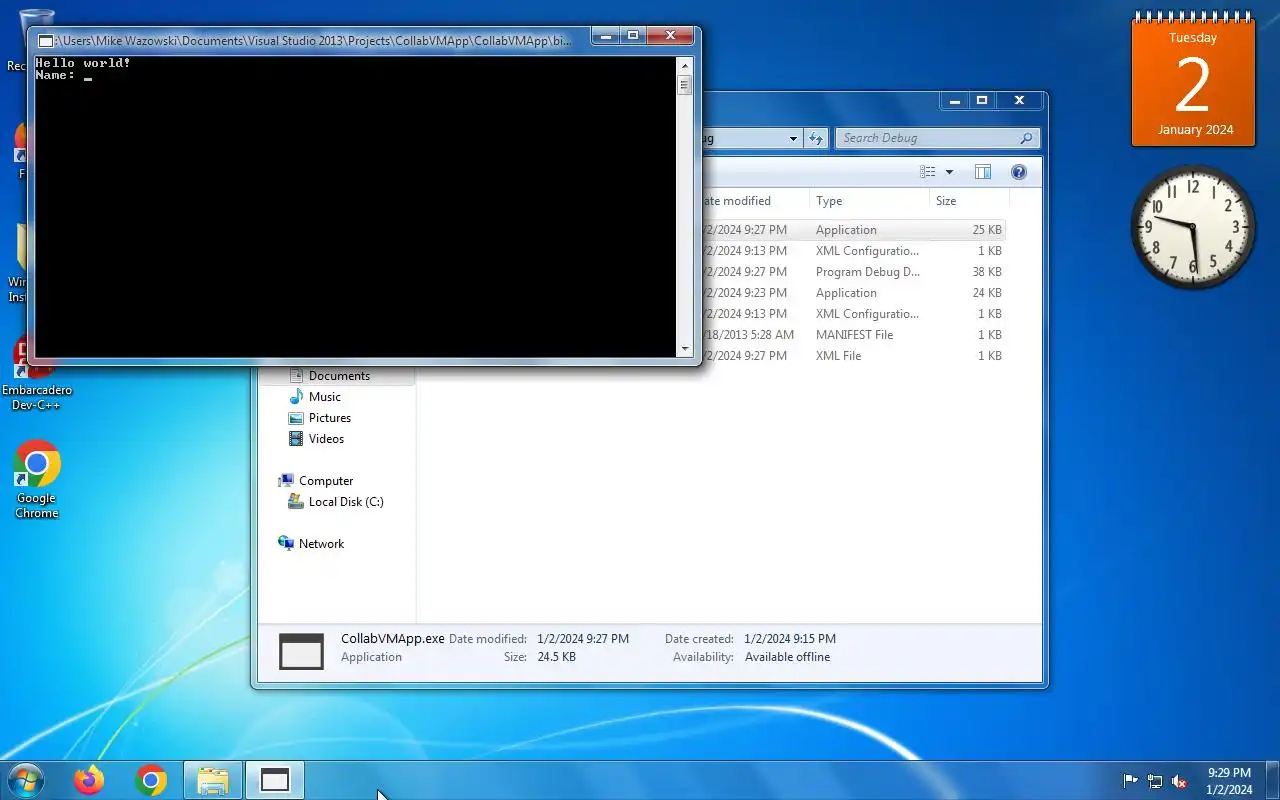Image resolution: width=1280 pixels, height=800 pixels.
Task: Open the Windows Start menu
Action: click(25, 780)
